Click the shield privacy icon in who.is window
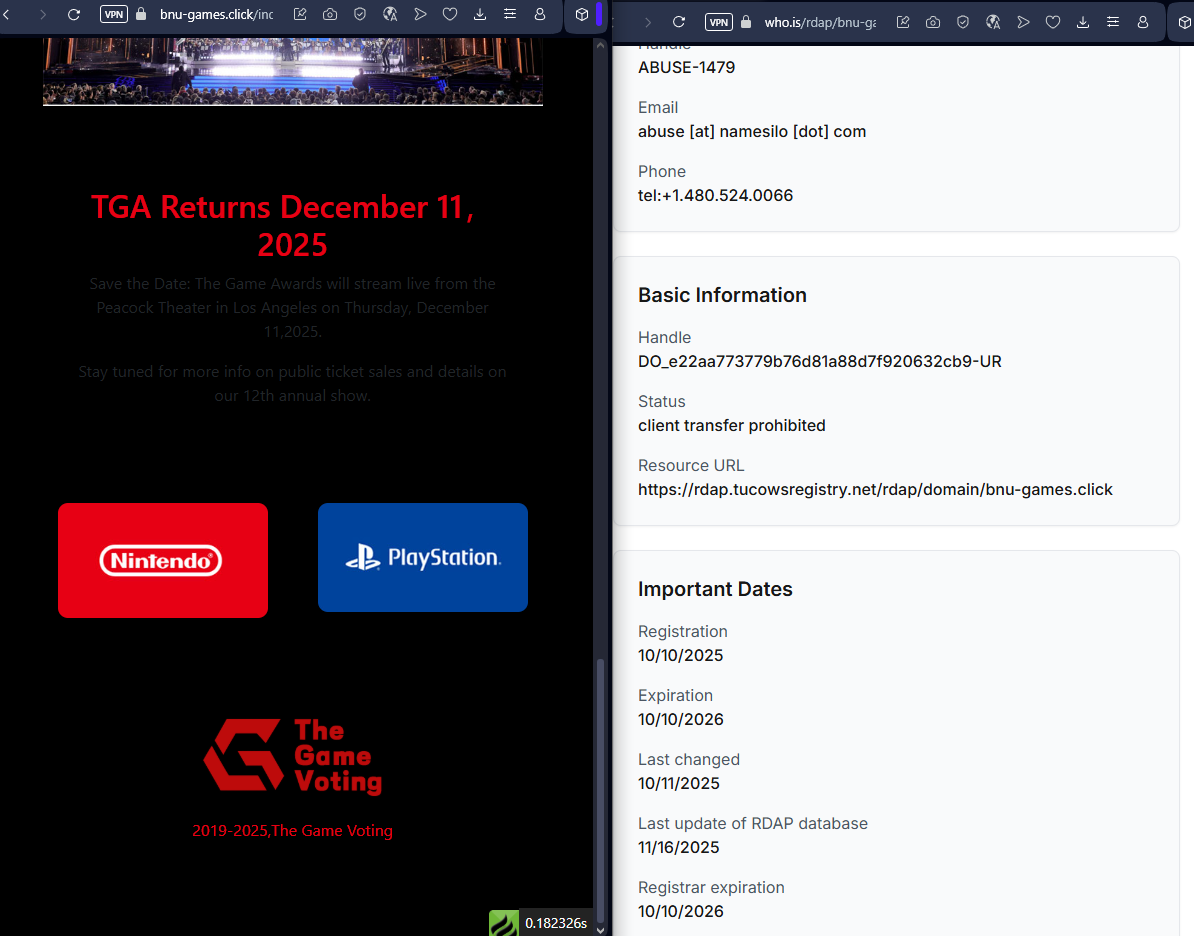This screenshot has height=936, width=1194. pos(963,22)
